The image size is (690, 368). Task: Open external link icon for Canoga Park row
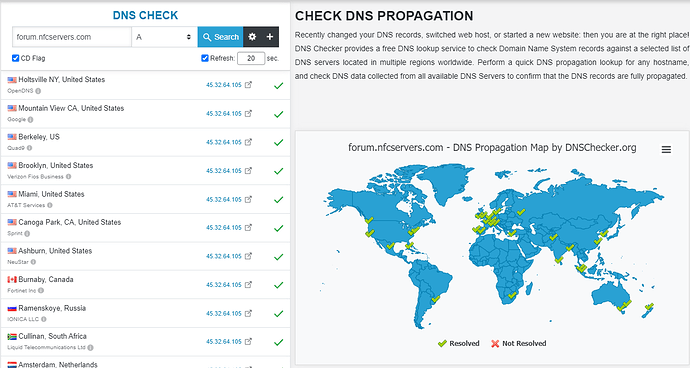[x=248, y=227]
